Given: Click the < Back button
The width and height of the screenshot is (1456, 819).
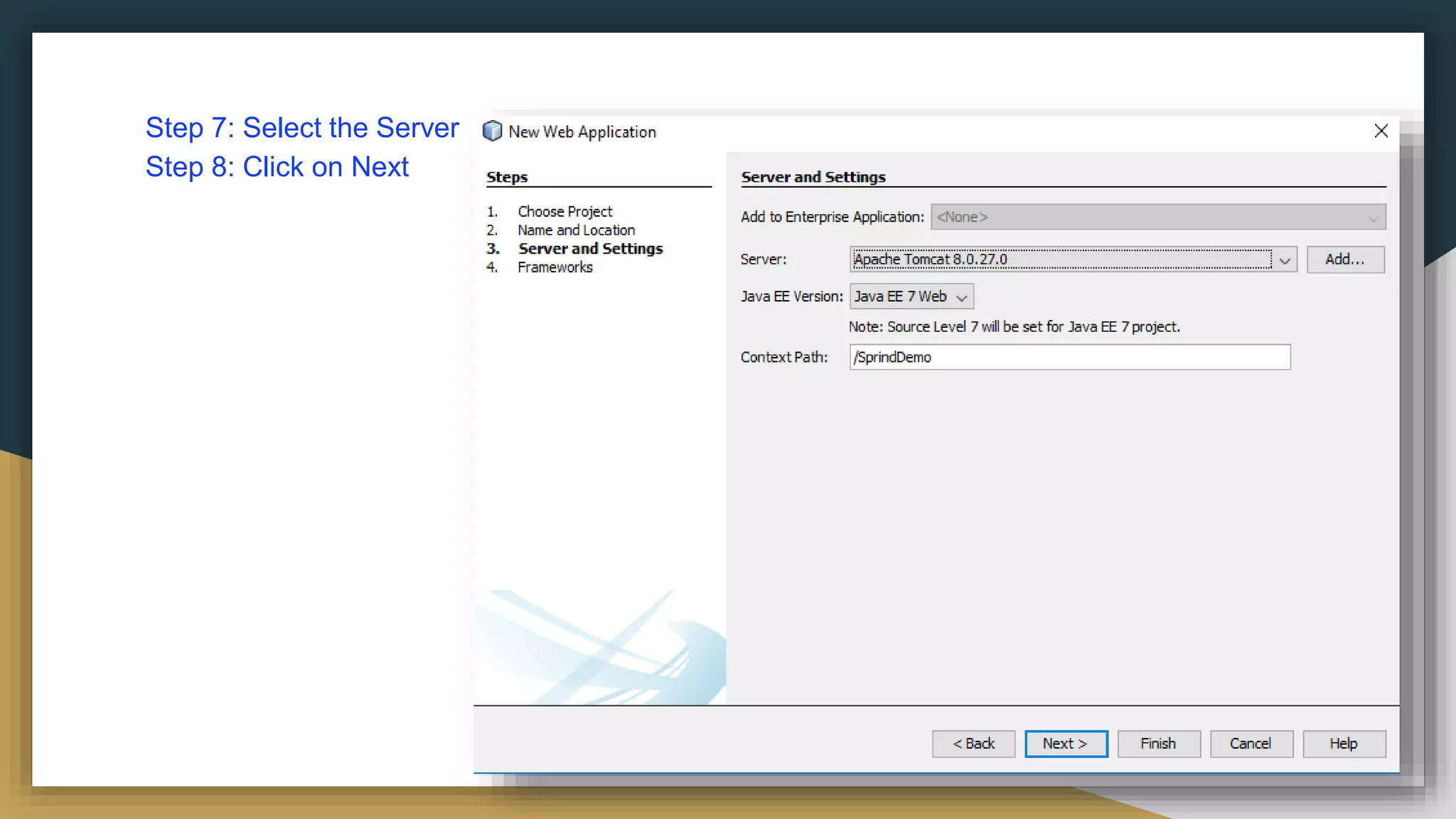Looking at the screenshot, I should coord(973,744).
